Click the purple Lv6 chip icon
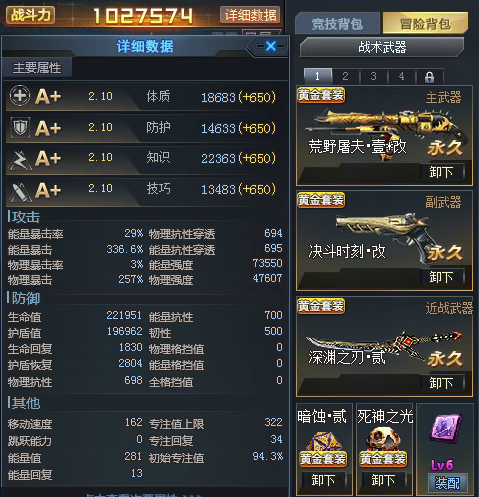This screenshot has height=497, width=479. point(446,427)
